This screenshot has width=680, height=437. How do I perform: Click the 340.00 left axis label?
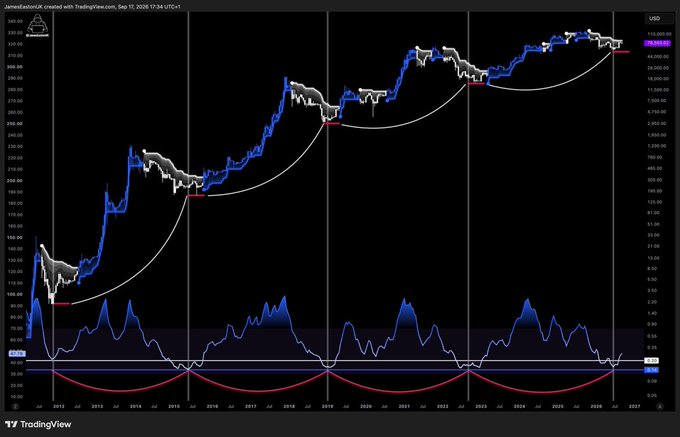(x=15, y=21)
